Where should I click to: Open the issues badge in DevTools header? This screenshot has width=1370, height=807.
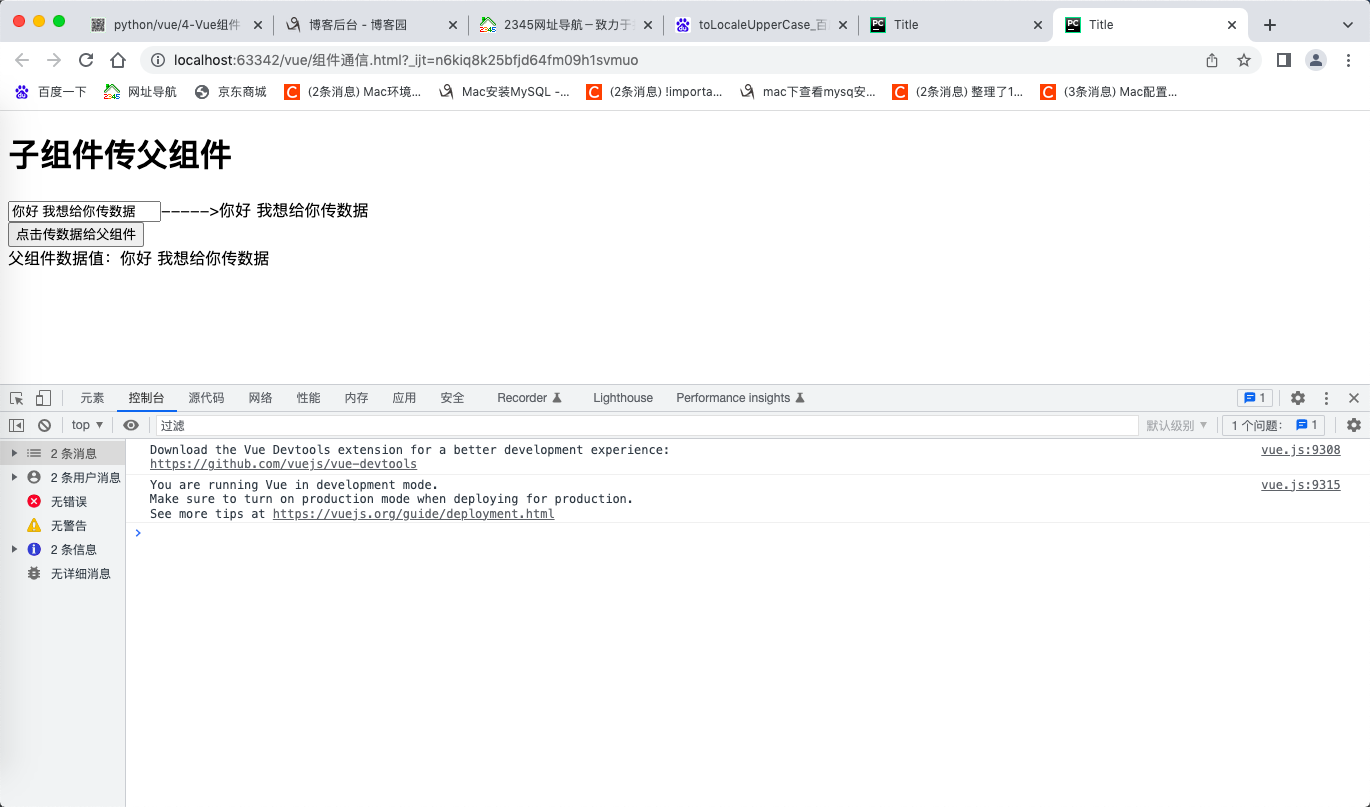click(1255, 398)
